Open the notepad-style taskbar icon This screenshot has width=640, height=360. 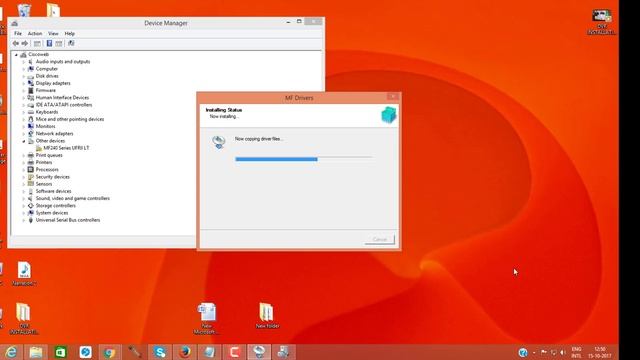tap(209, 352)
